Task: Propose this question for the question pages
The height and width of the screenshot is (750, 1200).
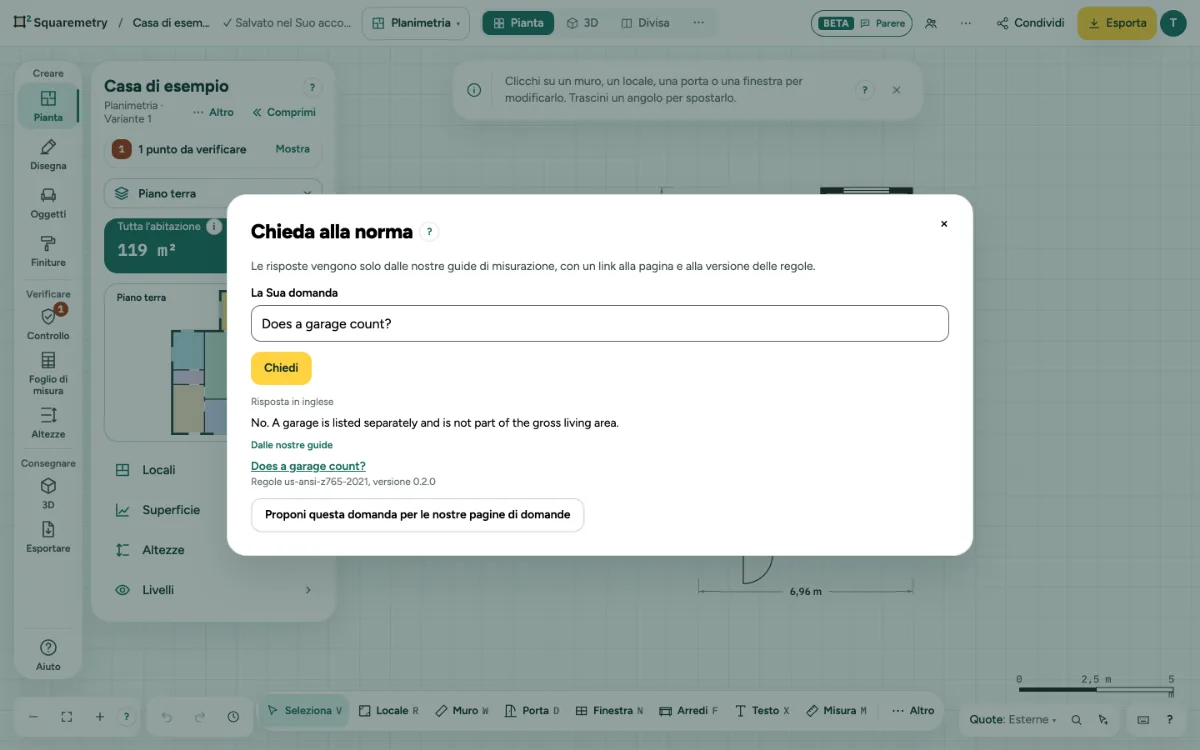Action: (x=417, y=515)
